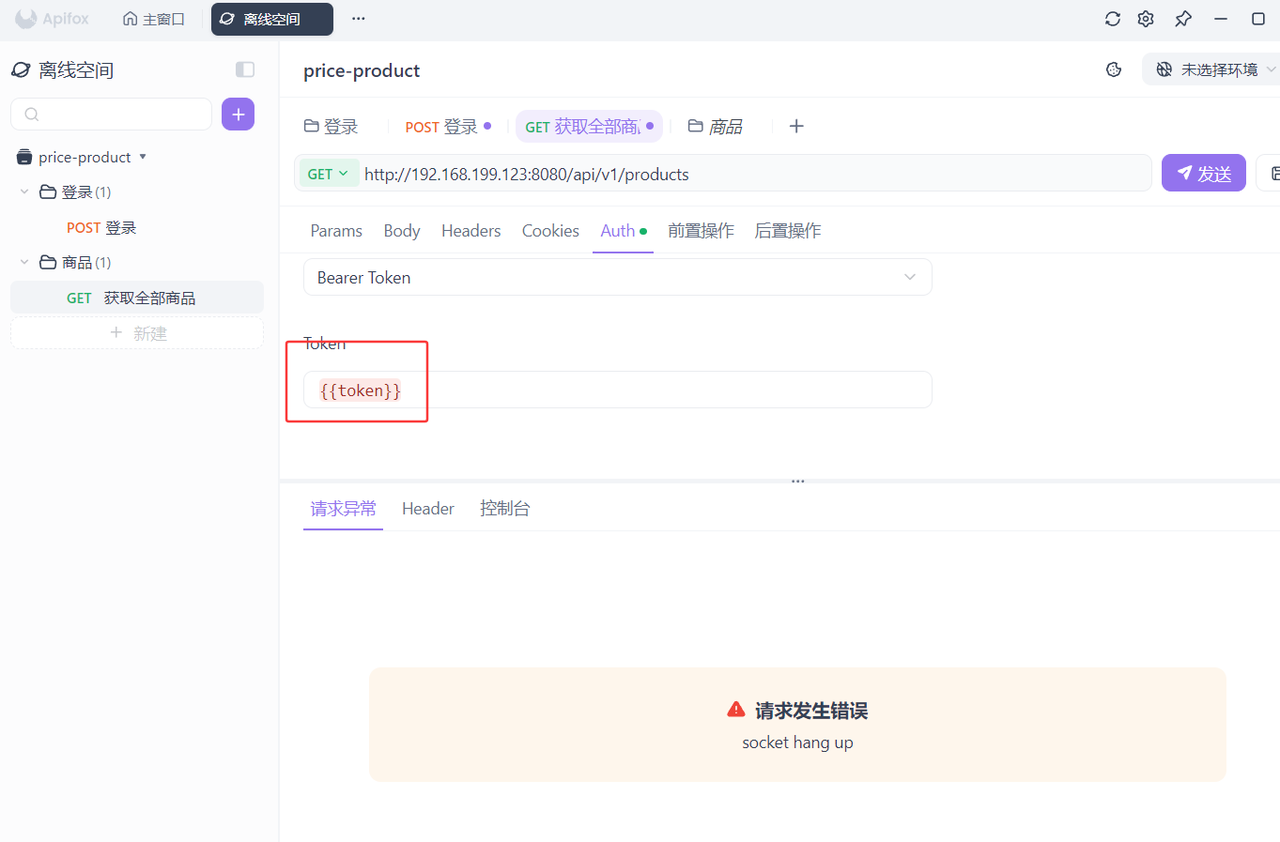Click the 新建 button in sidebar
1280x842 pixels.
(x=137, y=334)
